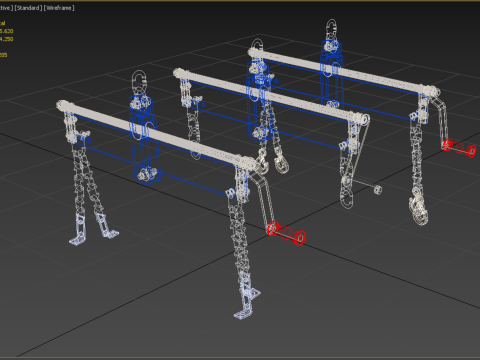Select the front white horizontal bar

coord(157,135)
